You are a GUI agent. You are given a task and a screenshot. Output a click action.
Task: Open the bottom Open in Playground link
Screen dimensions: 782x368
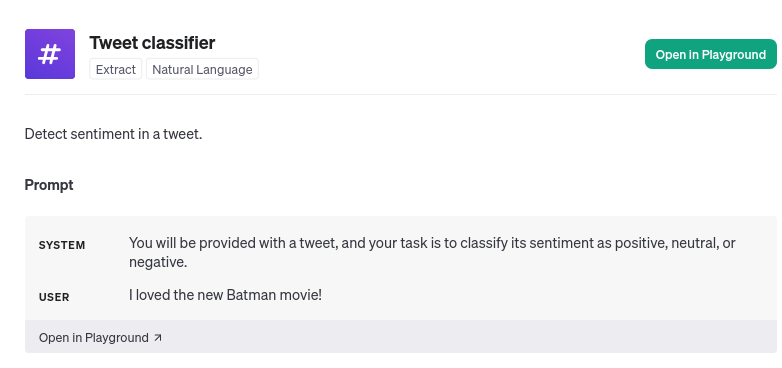[x=100, y=338]
